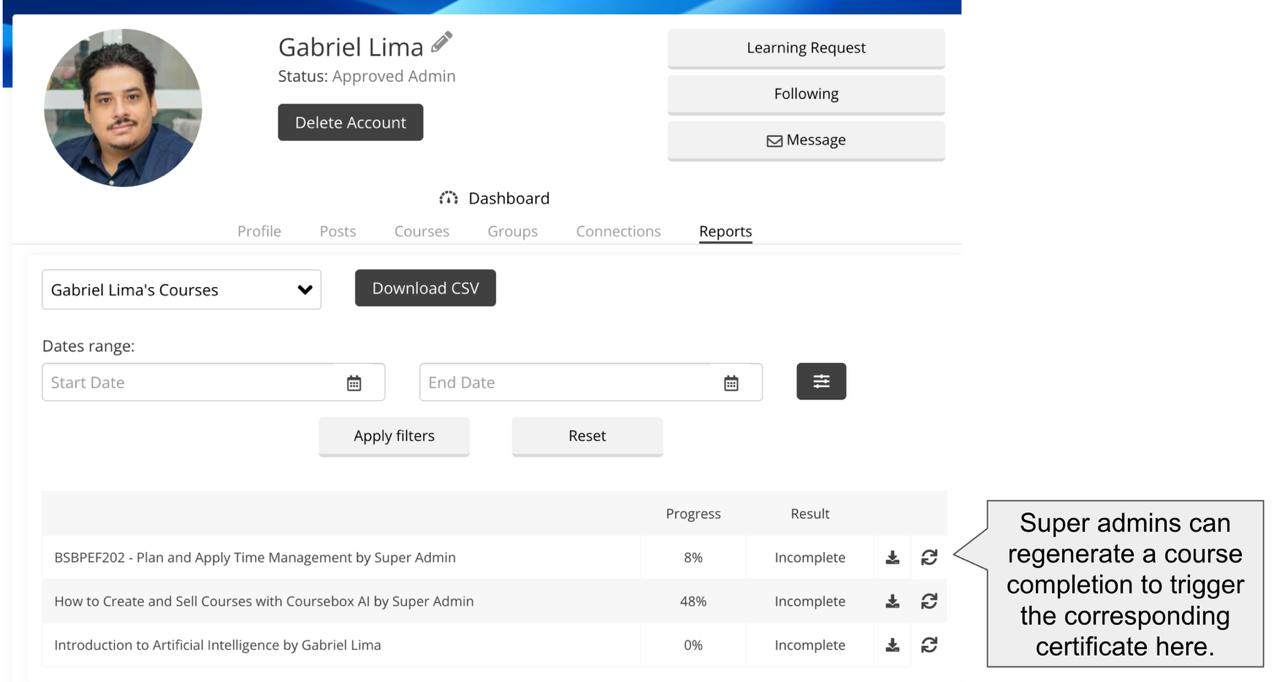Regenerate completion for Coursebox AI course row
Screen dimensions: 1280x682
tap(929, 602)
